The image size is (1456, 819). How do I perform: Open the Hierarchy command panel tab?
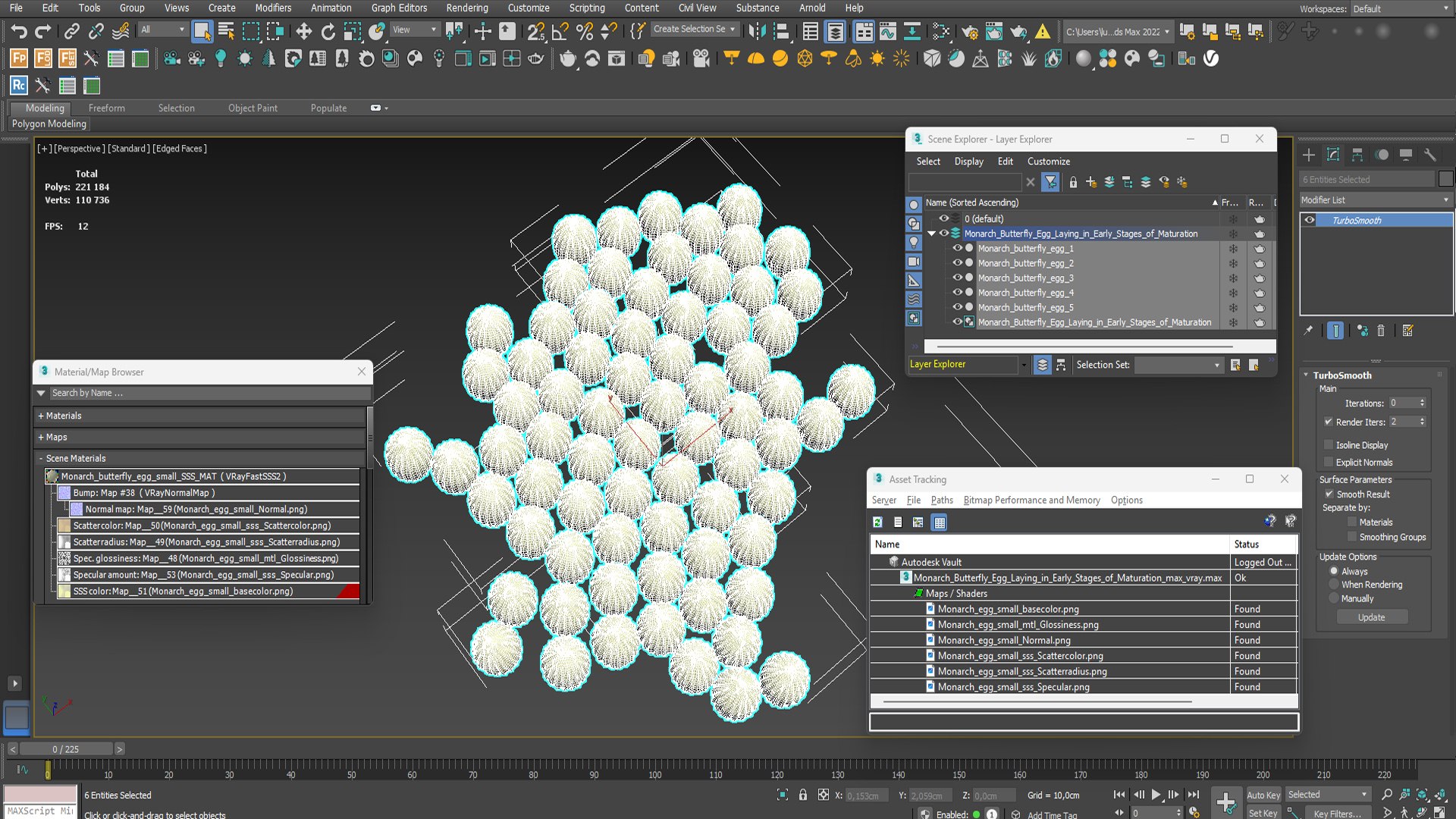pos(1357,155)
